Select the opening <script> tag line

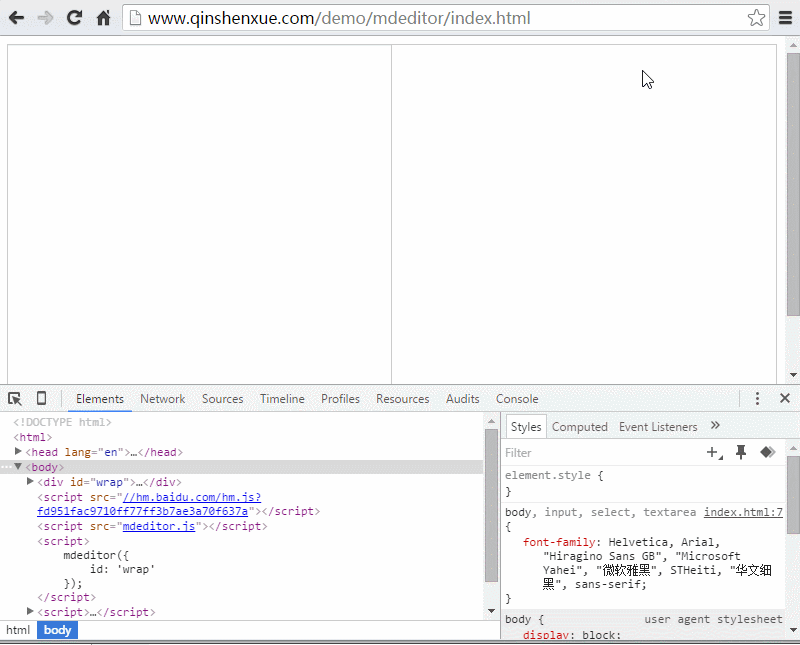(x=63, y=541)
